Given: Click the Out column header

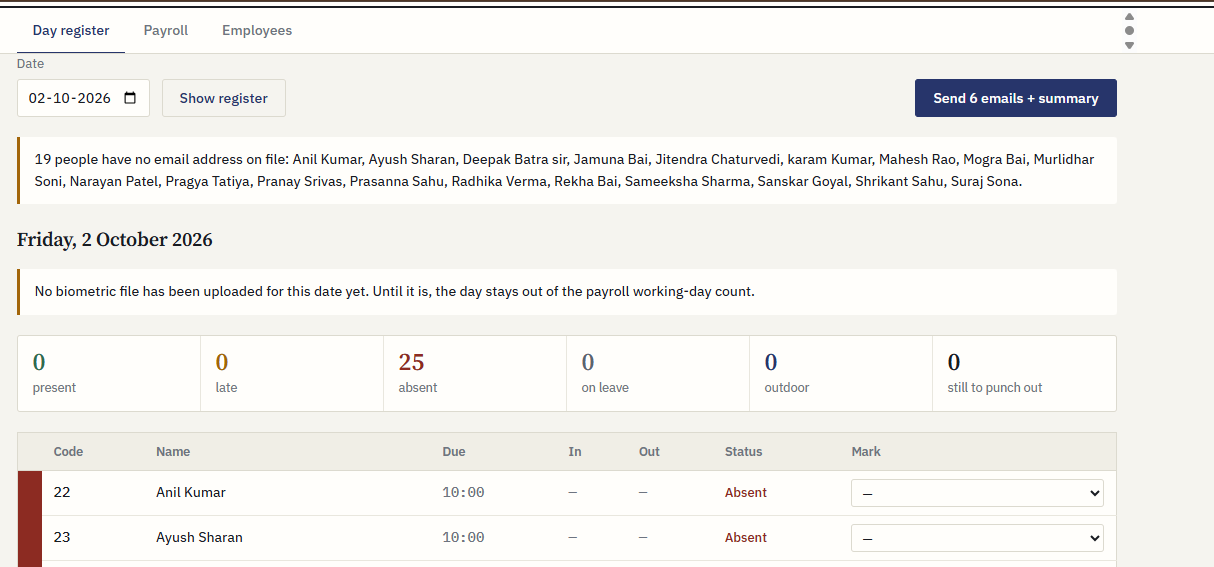Looking at the screenshot, I should pyautogui.click(x=649, y=452).
